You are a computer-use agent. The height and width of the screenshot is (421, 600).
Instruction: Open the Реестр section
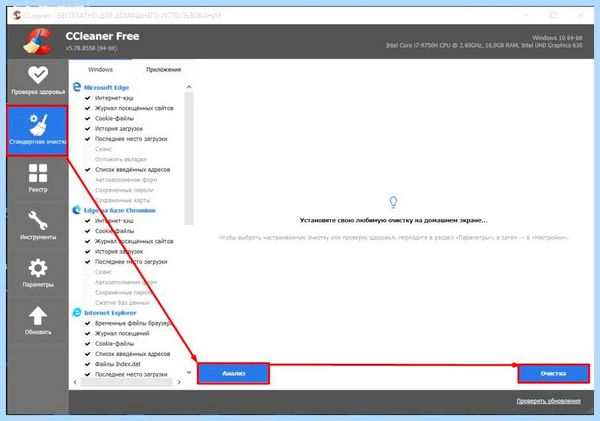tap(38, 178)
